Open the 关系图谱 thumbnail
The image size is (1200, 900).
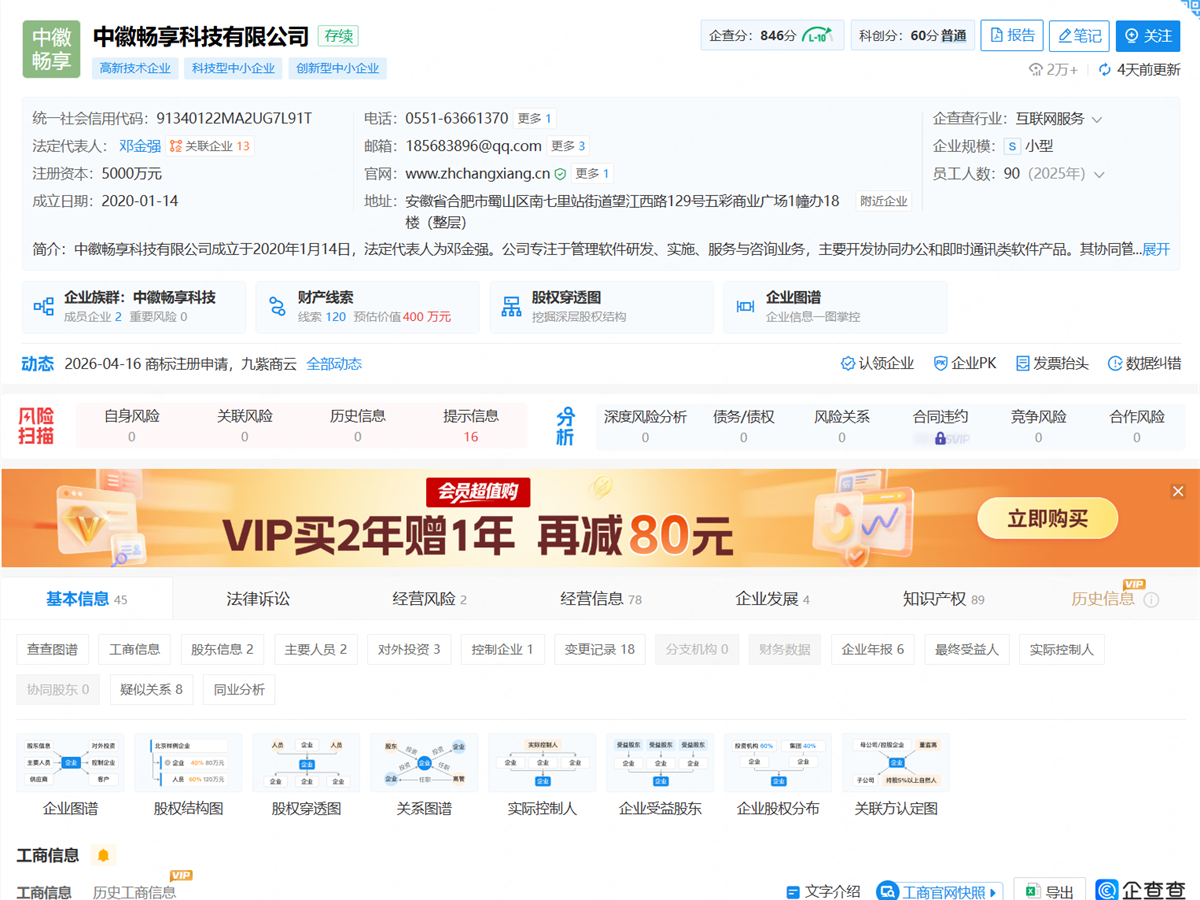424,763
